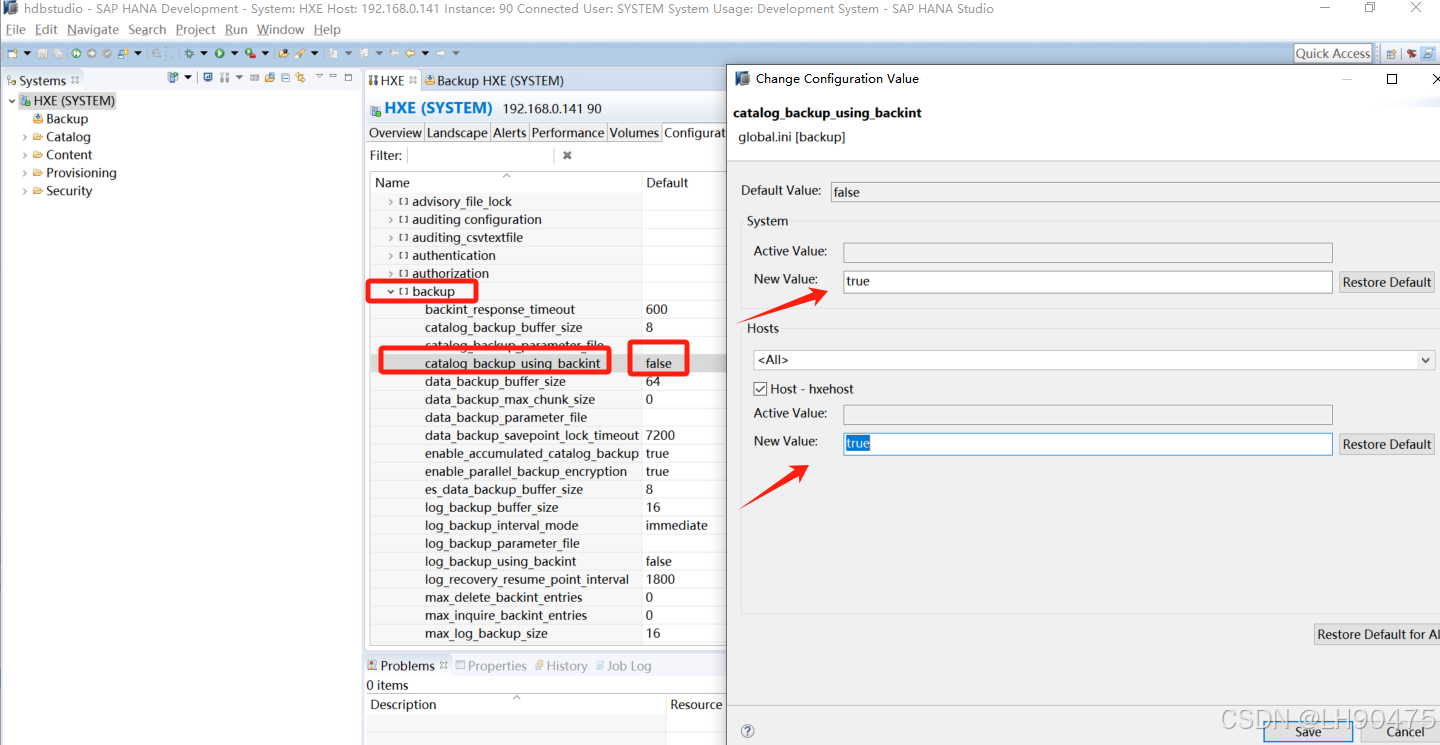Open the Hosts <All> dropdown

pyautogui.click(x=1425, y=360)
